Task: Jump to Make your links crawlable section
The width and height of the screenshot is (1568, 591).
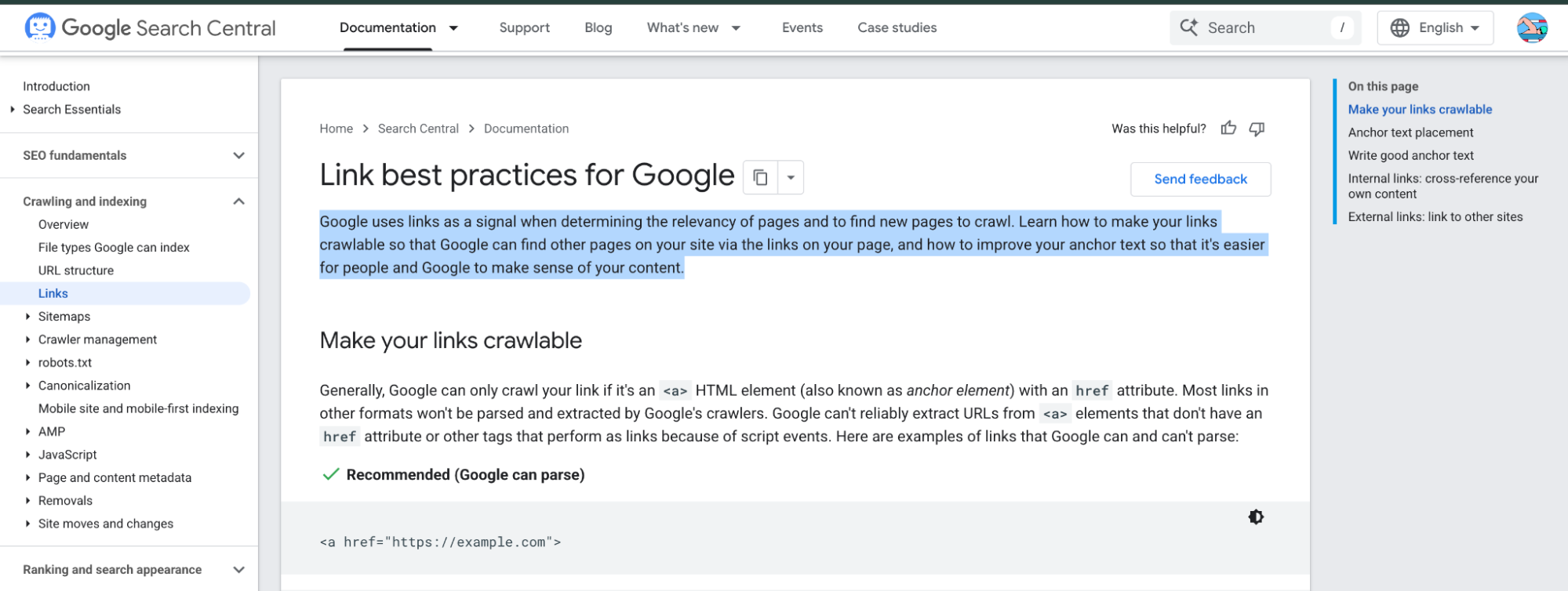Action: [1420, 110]
